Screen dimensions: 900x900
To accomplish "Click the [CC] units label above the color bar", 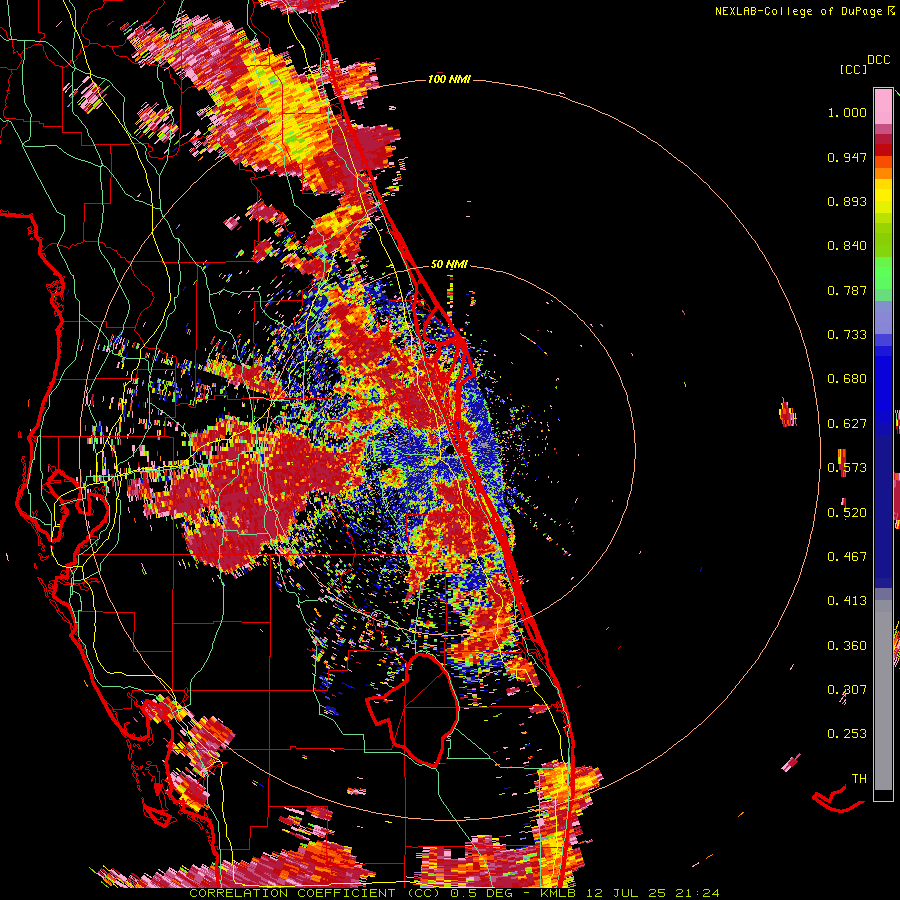I will point(853,69).
